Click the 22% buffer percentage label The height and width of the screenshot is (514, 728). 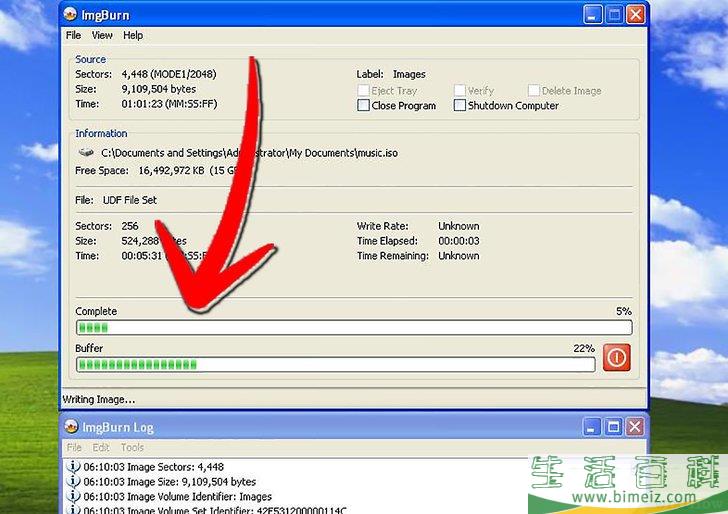[584, 348]
